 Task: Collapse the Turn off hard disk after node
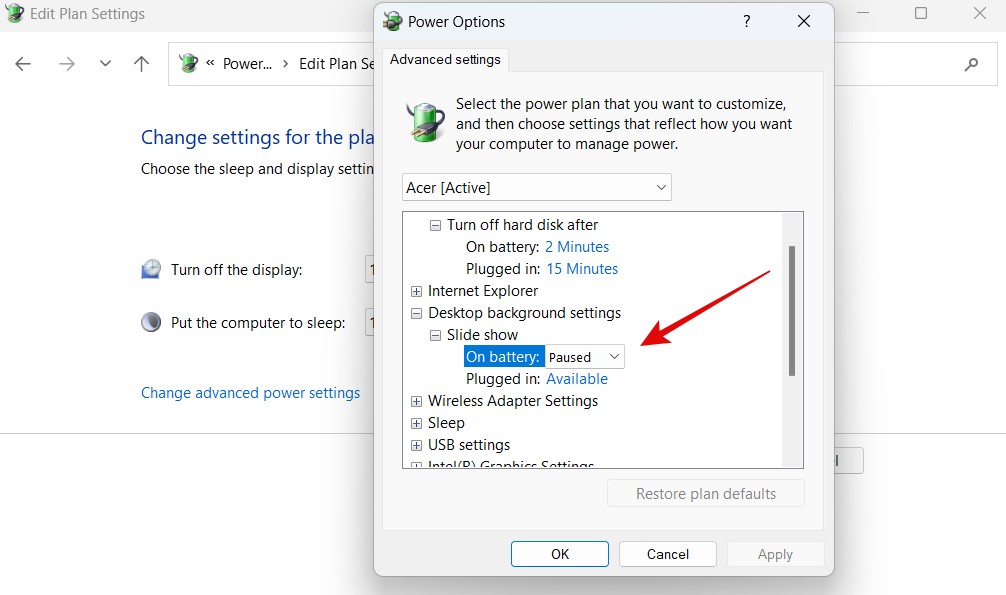point(435,225)
